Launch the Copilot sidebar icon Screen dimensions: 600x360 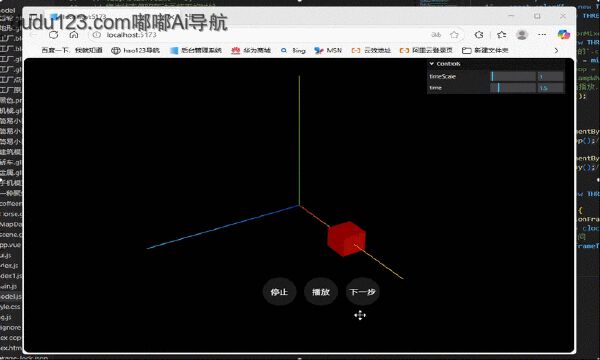coord(563,35)
